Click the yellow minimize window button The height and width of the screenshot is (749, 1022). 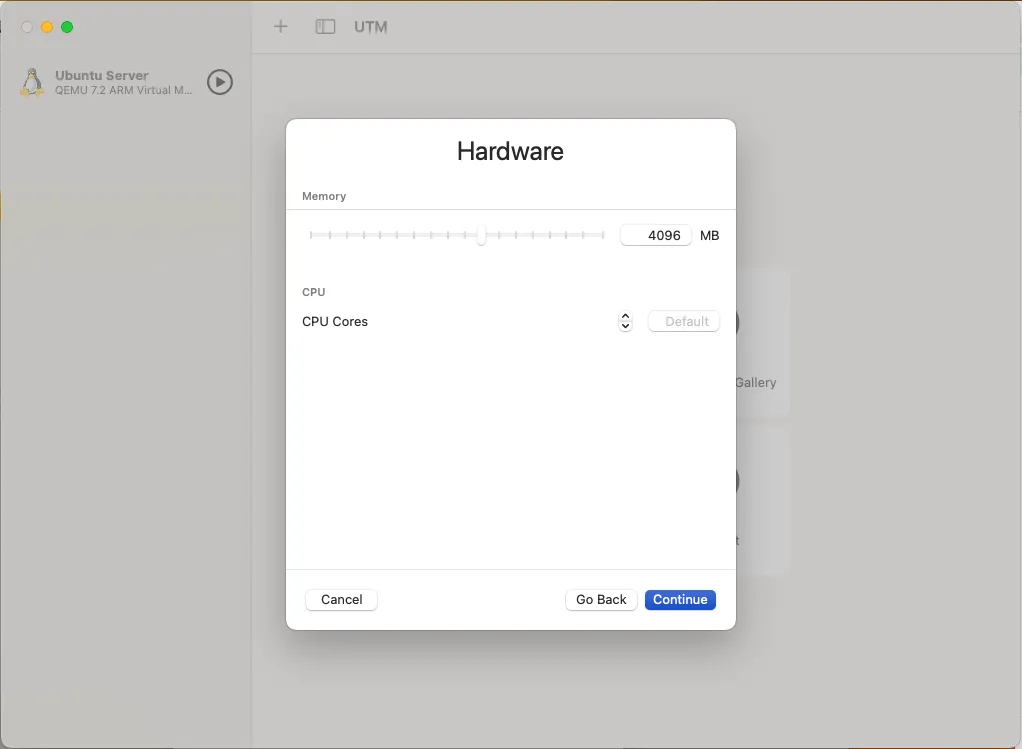click(47, 27)
